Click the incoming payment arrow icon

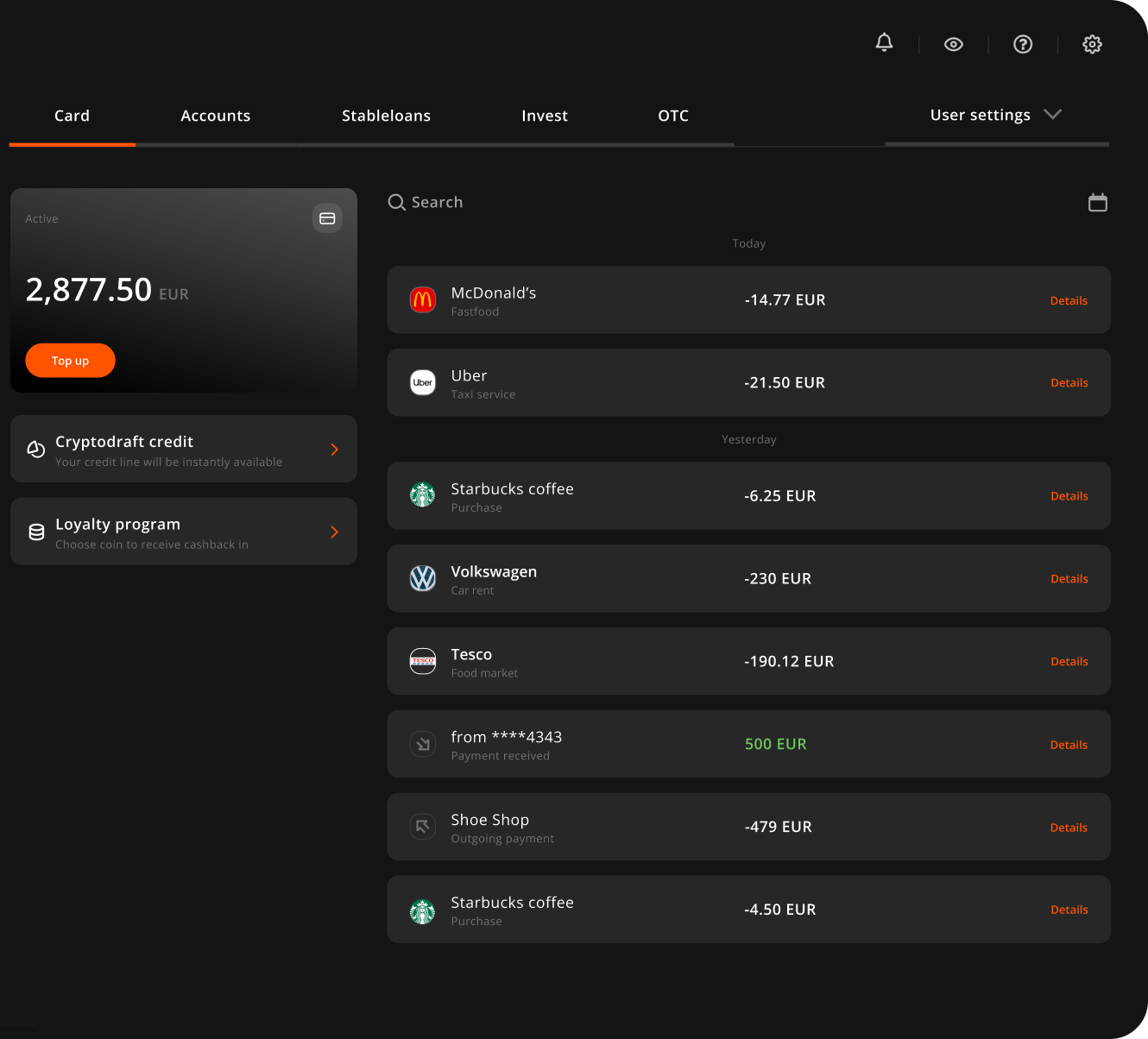423,744
